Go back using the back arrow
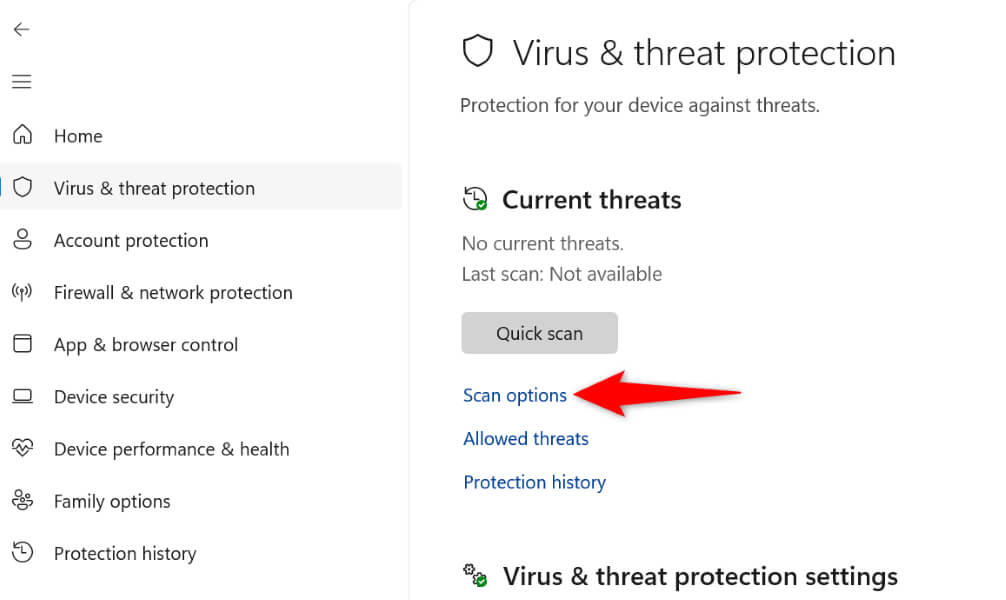Viewport: 1006px width, 600px height. tap(21, 29)
